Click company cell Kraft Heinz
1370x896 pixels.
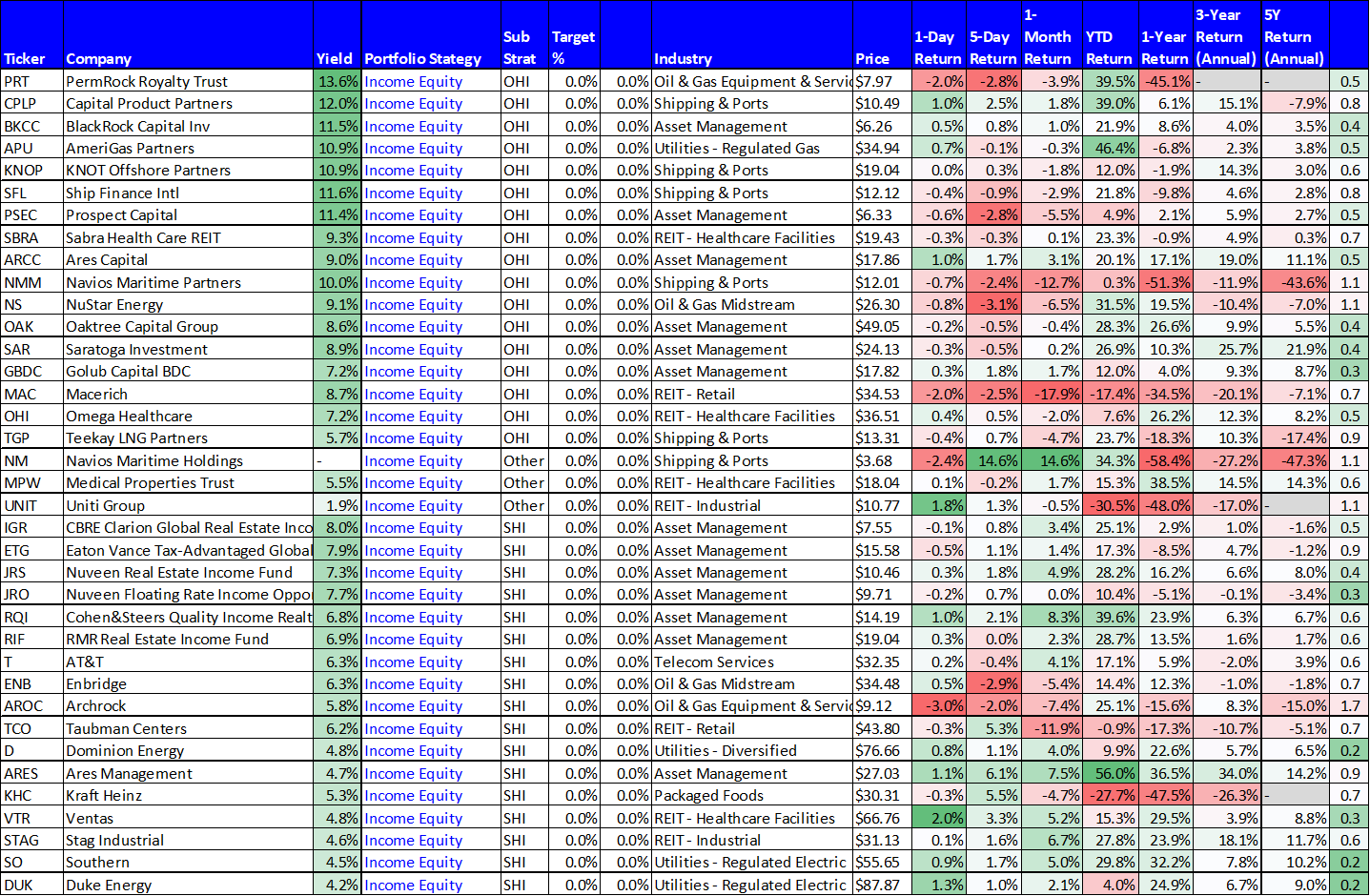[x=188, y=796]
